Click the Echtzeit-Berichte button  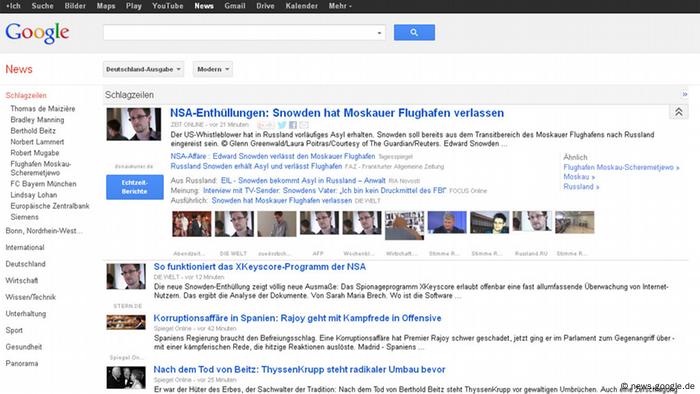click(x=135, y=187)
